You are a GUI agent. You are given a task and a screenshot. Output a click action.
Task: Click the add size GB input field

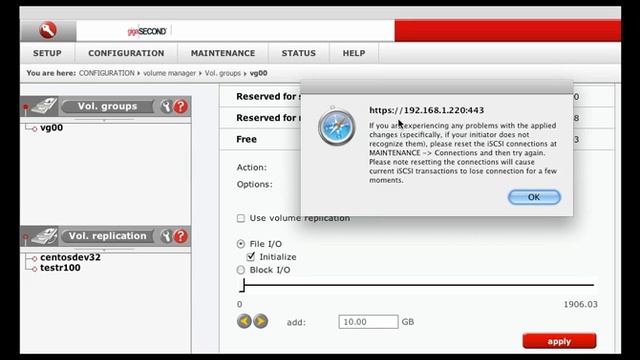tap(368, 322)
